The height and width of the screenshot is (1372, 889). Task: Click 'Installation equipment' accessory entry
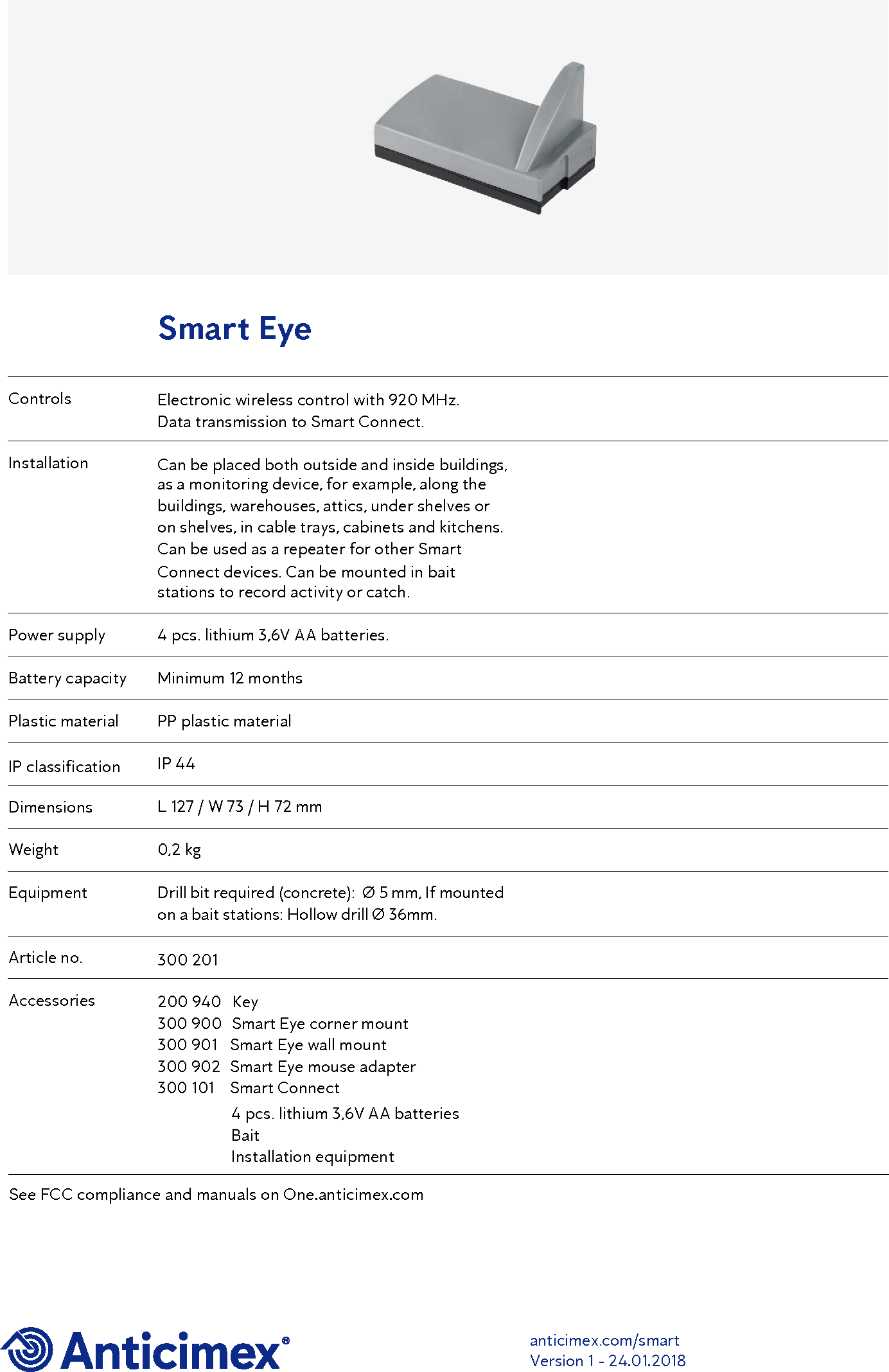(313, 1156)
